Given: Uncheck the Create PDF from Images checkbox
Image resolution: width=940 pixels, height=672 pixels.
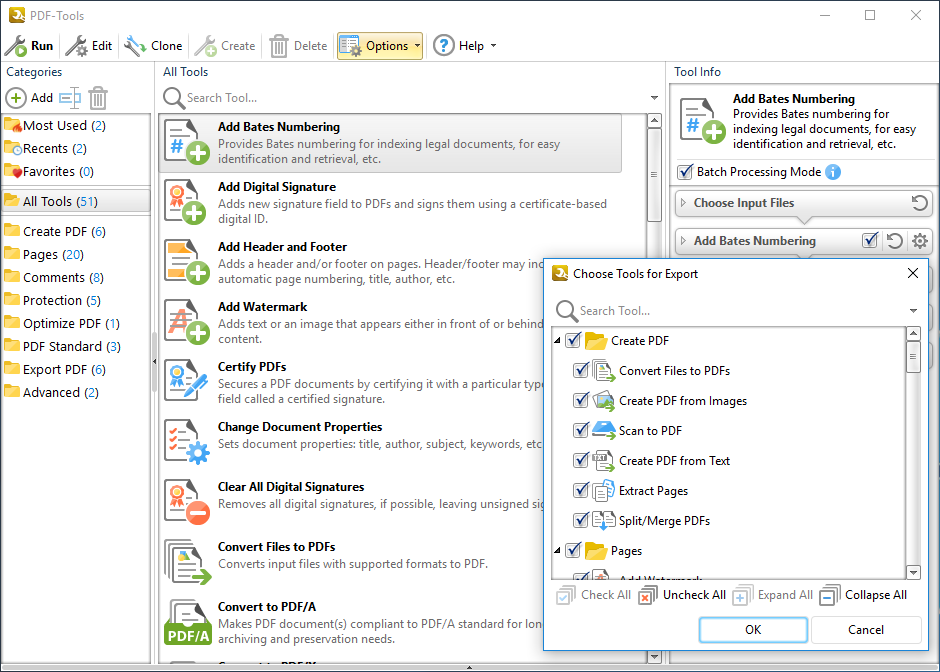Looking at the screenshot, I should [581, 401].
